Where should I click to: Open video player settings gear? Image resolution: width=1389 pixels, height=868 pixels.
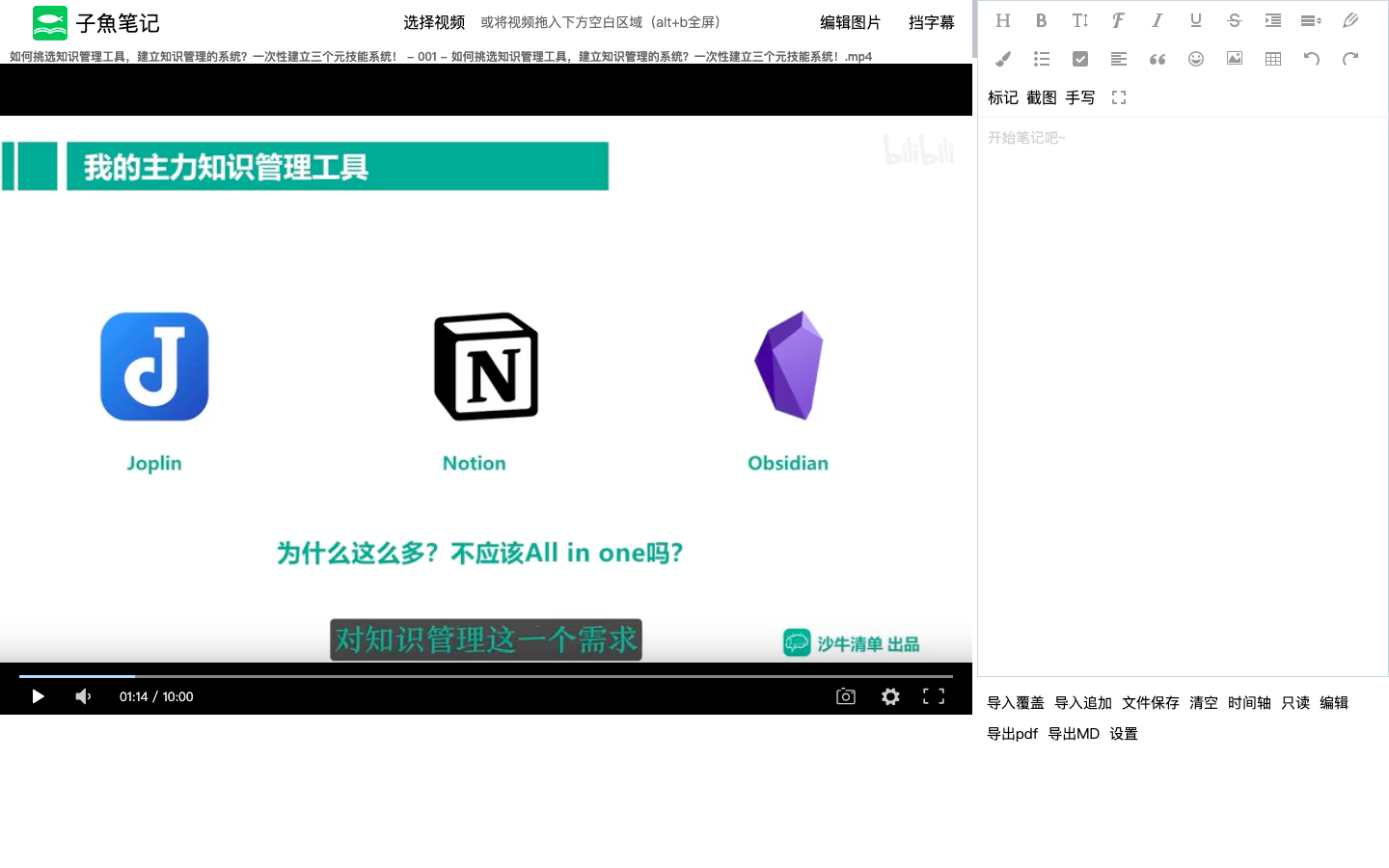[890, 696]
